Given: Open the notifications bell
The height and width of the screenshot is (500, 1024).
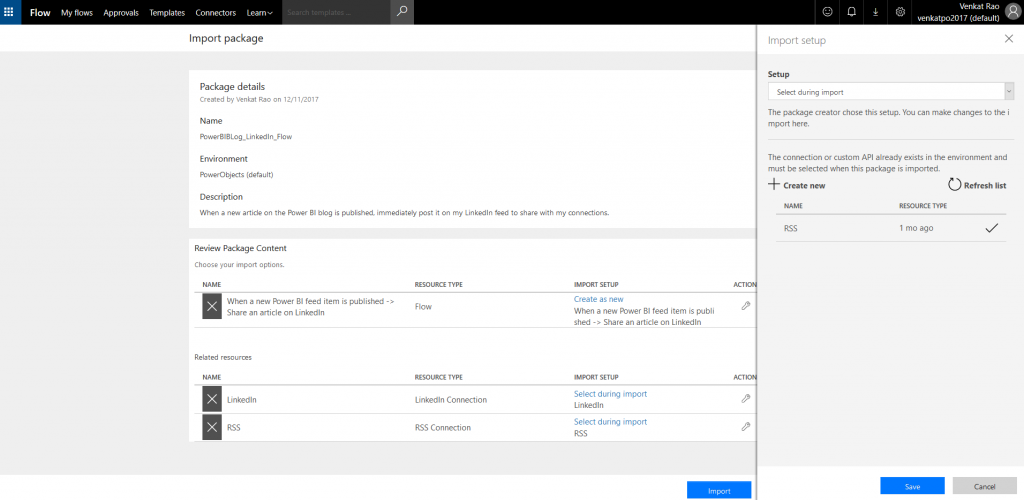Looking at the screenshot, I should tap(851, 12).
